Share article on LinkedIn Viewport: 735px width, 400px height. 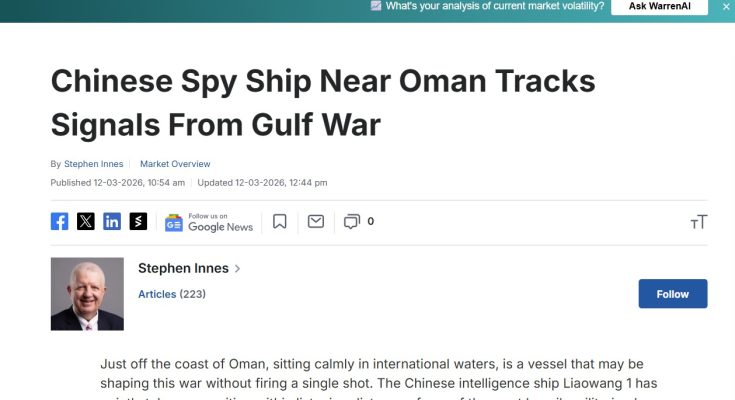point(112,221)
